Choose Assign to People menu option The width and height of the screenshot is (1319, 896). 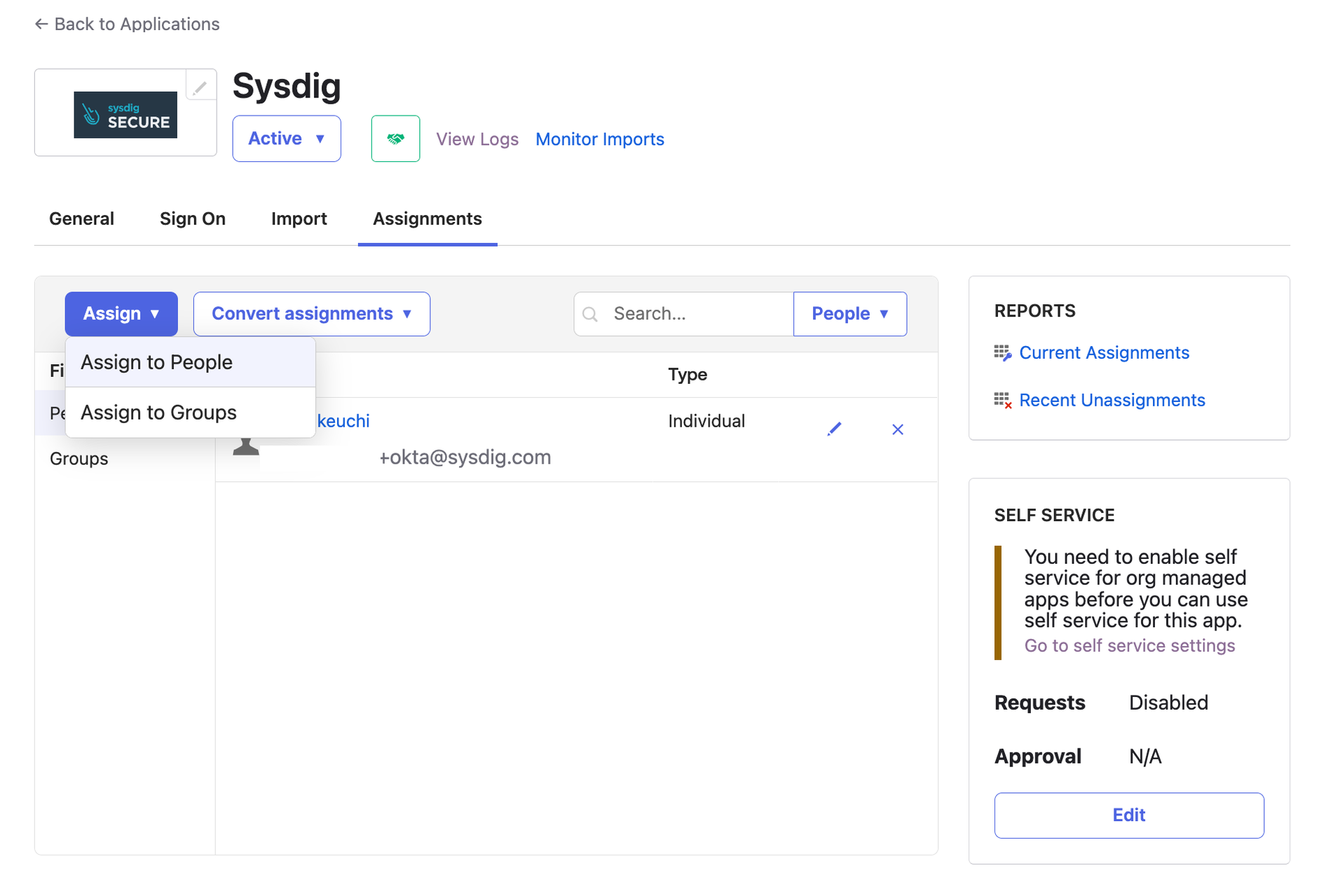[x=191, y=362]
